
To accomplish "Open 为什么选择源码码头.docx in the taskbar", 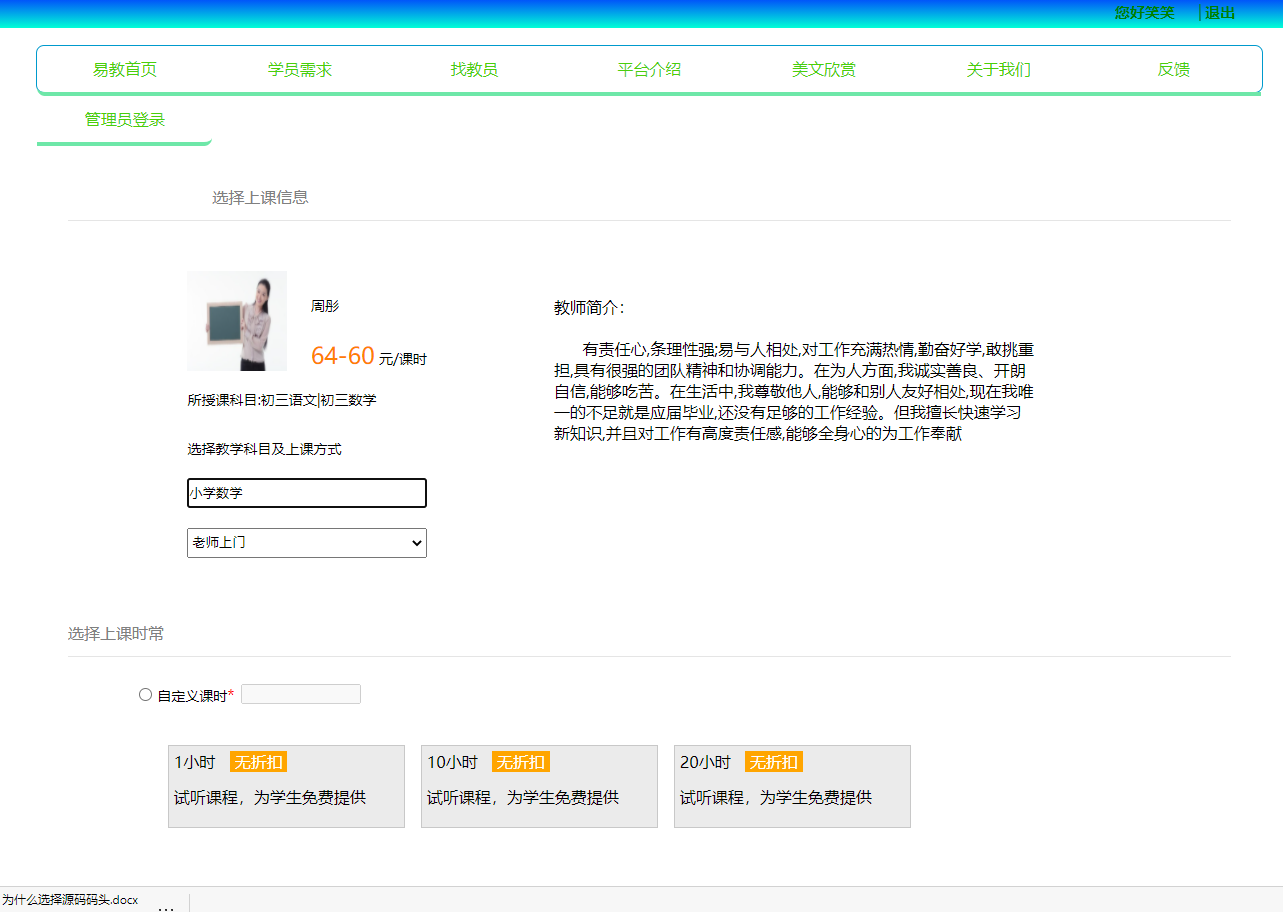I will 70,900.
